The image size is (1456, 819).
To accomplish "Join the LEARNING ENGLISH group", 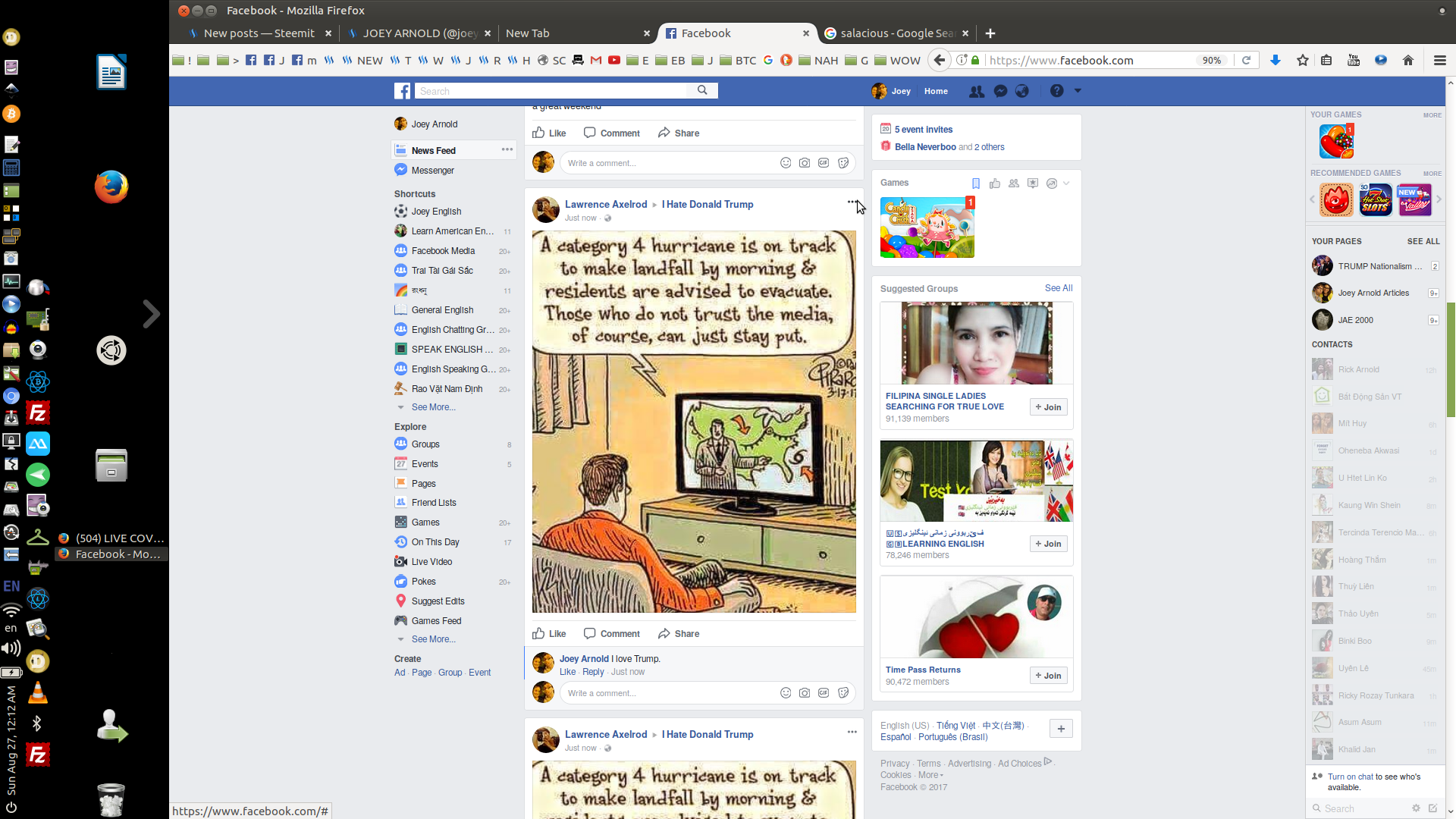I will tap(1048, 544).
